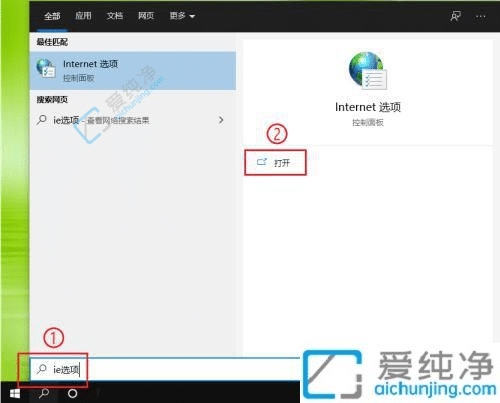Click the Internet 选项 globe icon in results list

tap(46, 68)
